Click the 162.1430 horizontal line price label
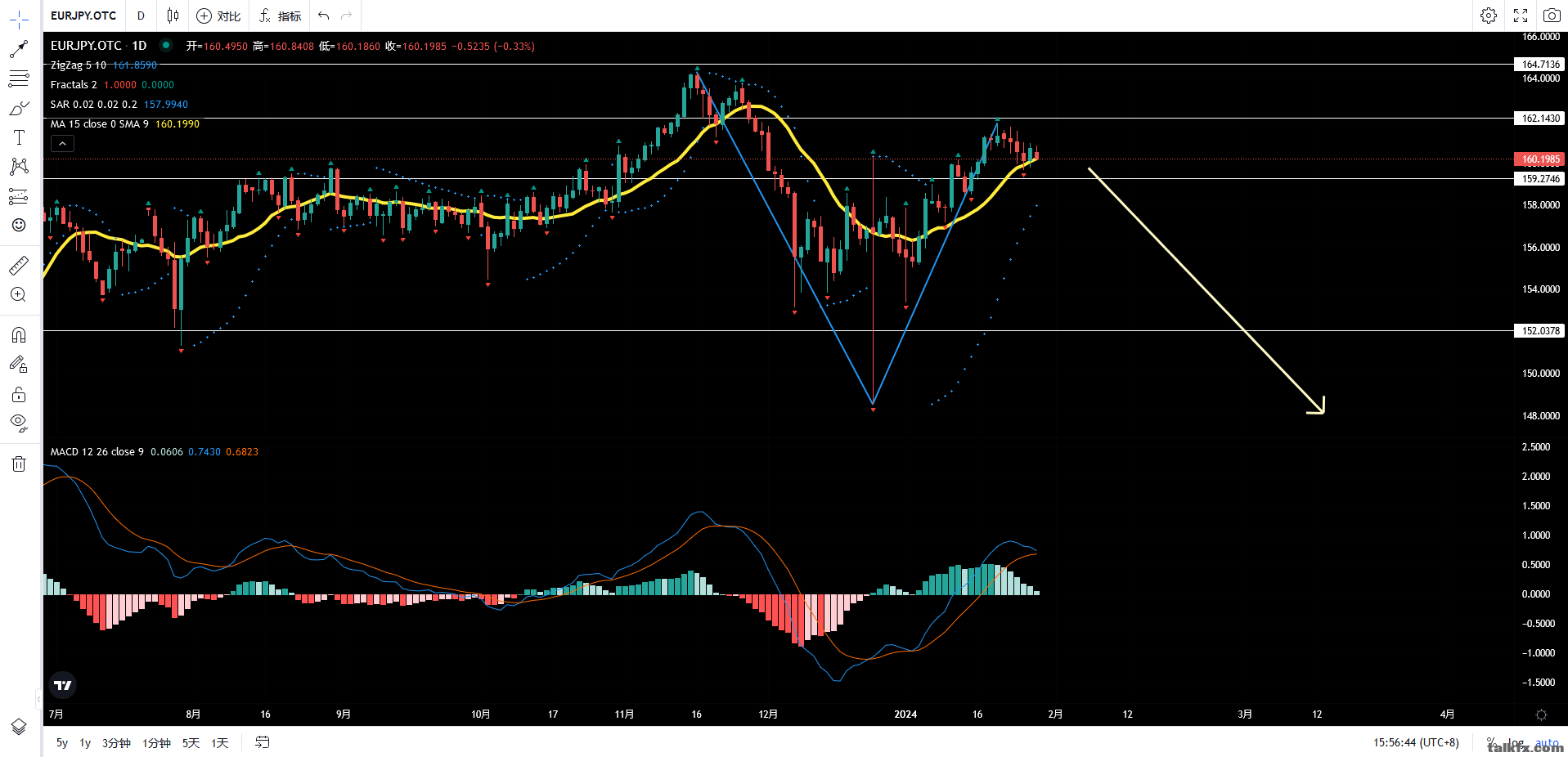This screenshot has width=1568, height=757. [1540, 119]
